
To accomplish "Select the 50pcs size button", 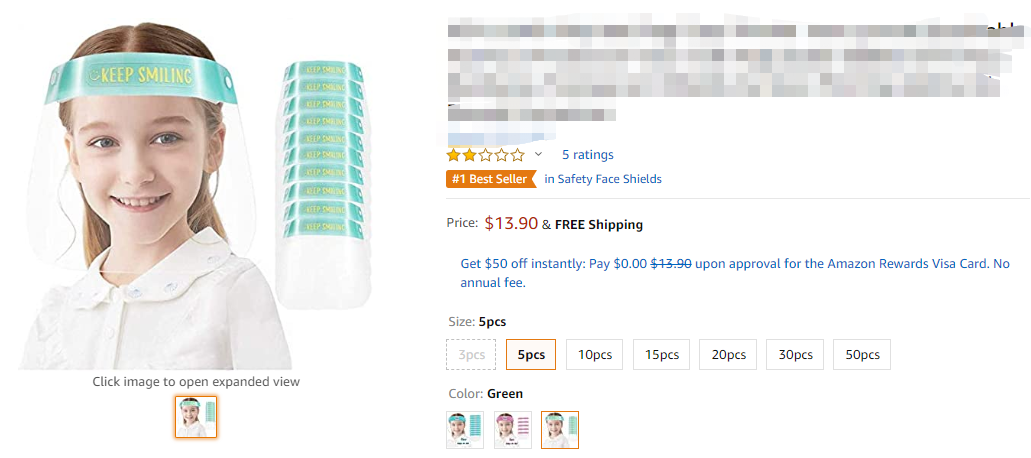I will point(862,355).
